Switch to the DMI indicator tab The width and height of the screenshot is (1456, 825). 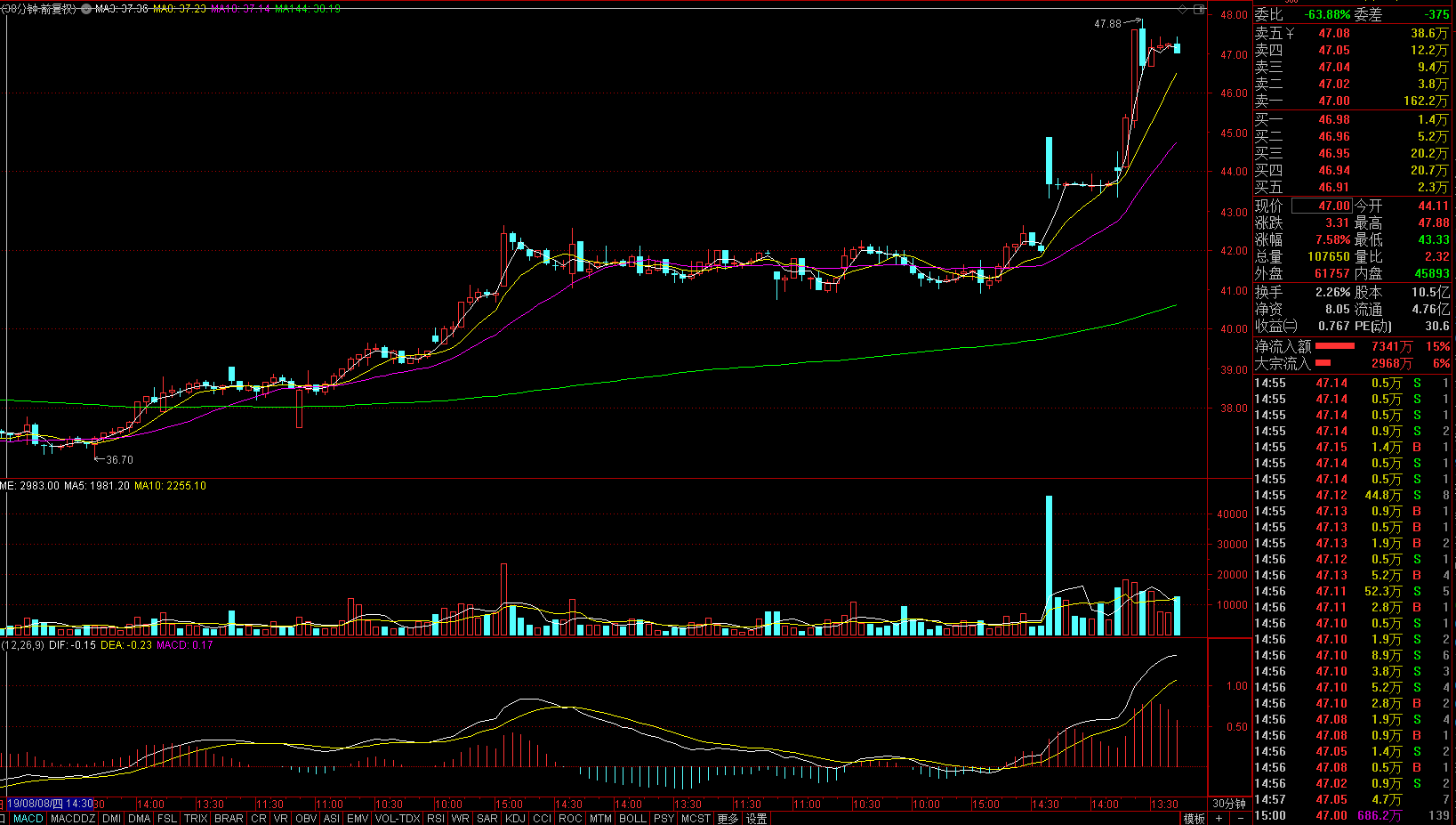click(112, 819)
